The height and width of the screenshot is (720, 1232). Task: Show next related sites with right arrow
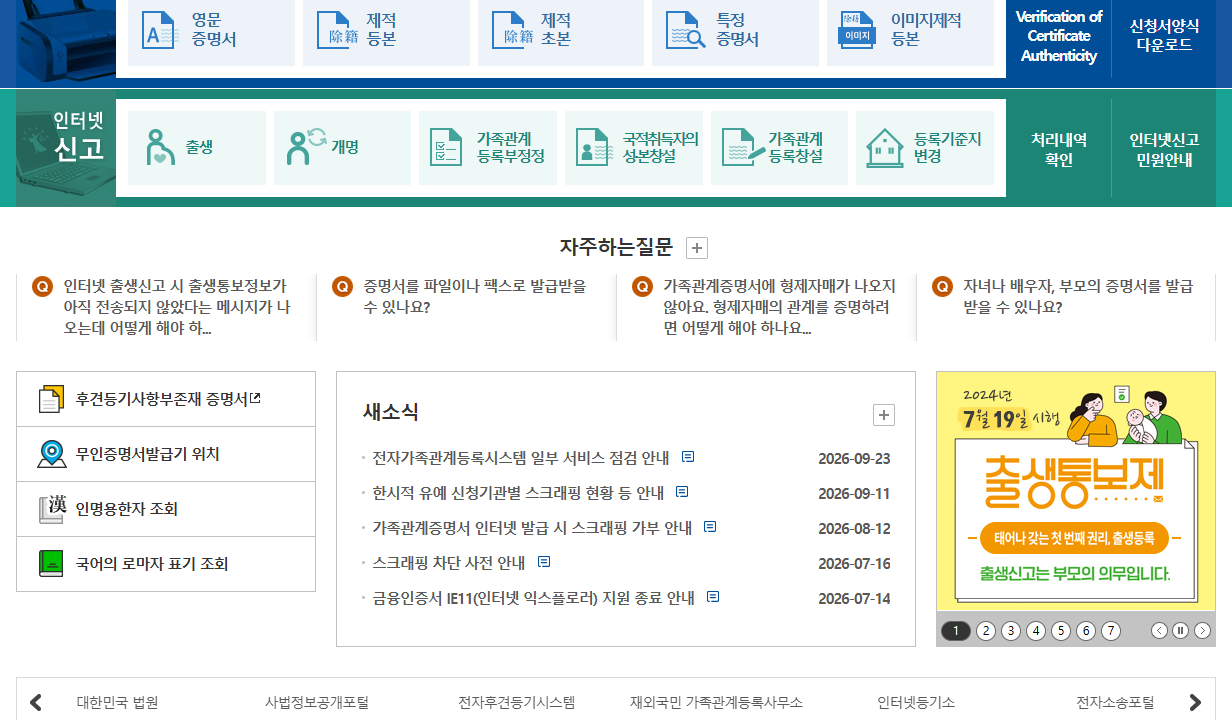click(x=1194, y=702)
